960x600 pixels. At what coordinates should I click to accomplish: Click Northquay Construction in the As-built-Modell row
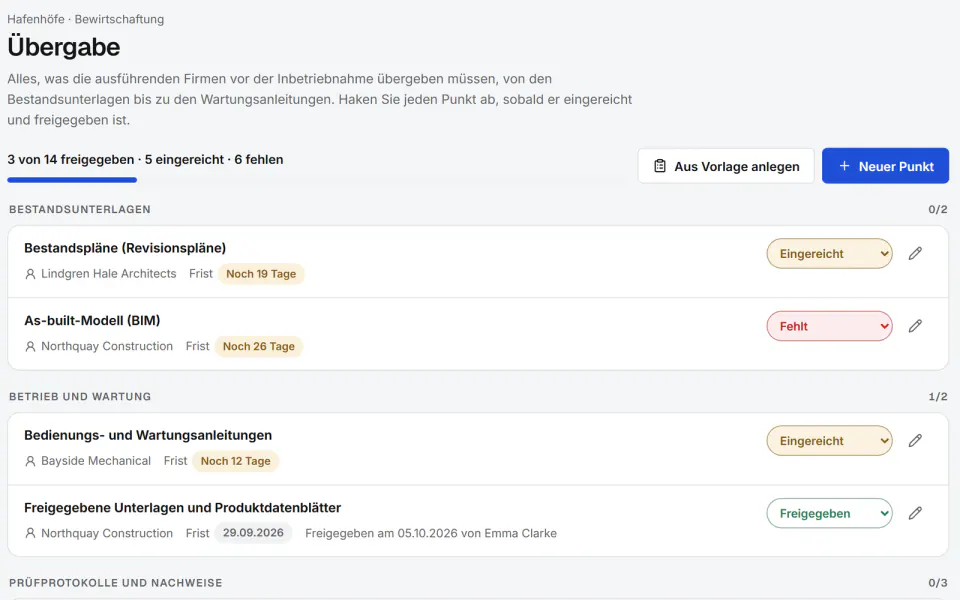(x=107, y=346)
